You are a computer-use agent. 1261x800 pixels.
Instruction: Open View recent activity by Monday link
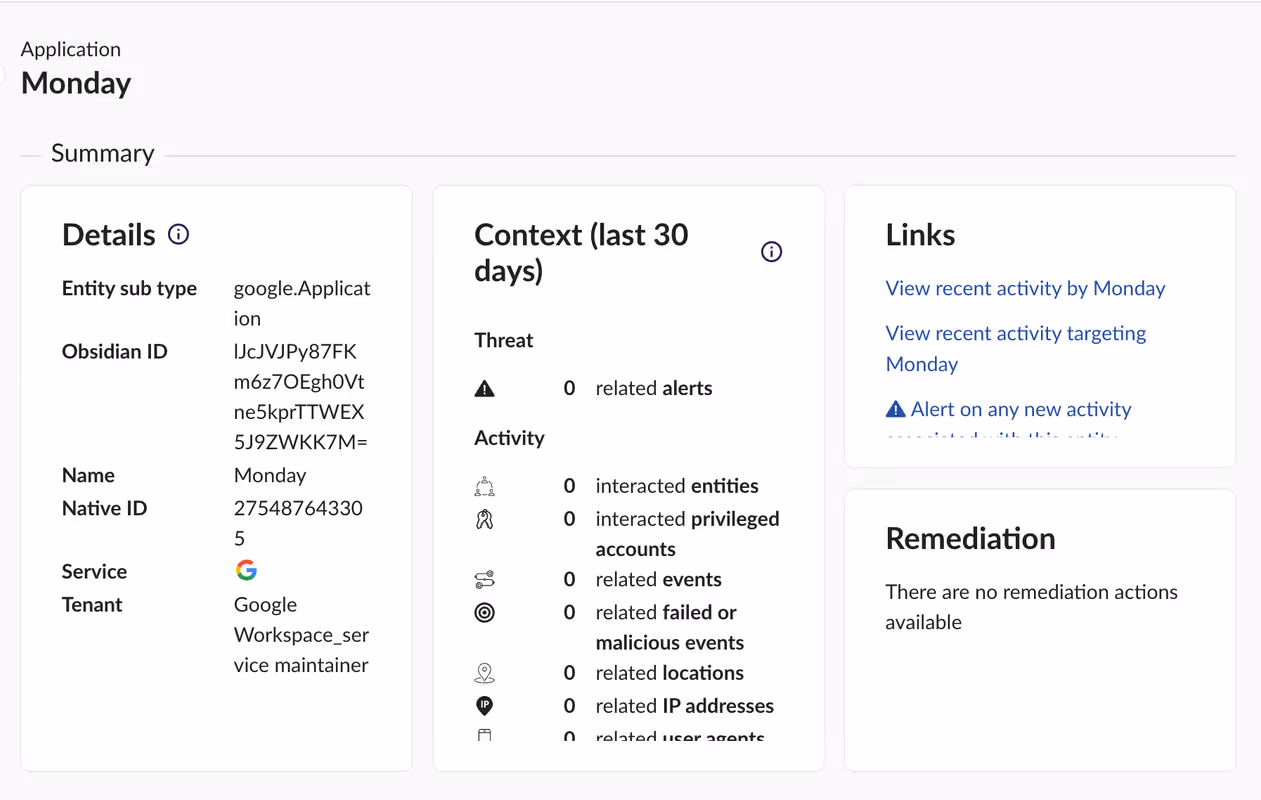pos(1025,288)
